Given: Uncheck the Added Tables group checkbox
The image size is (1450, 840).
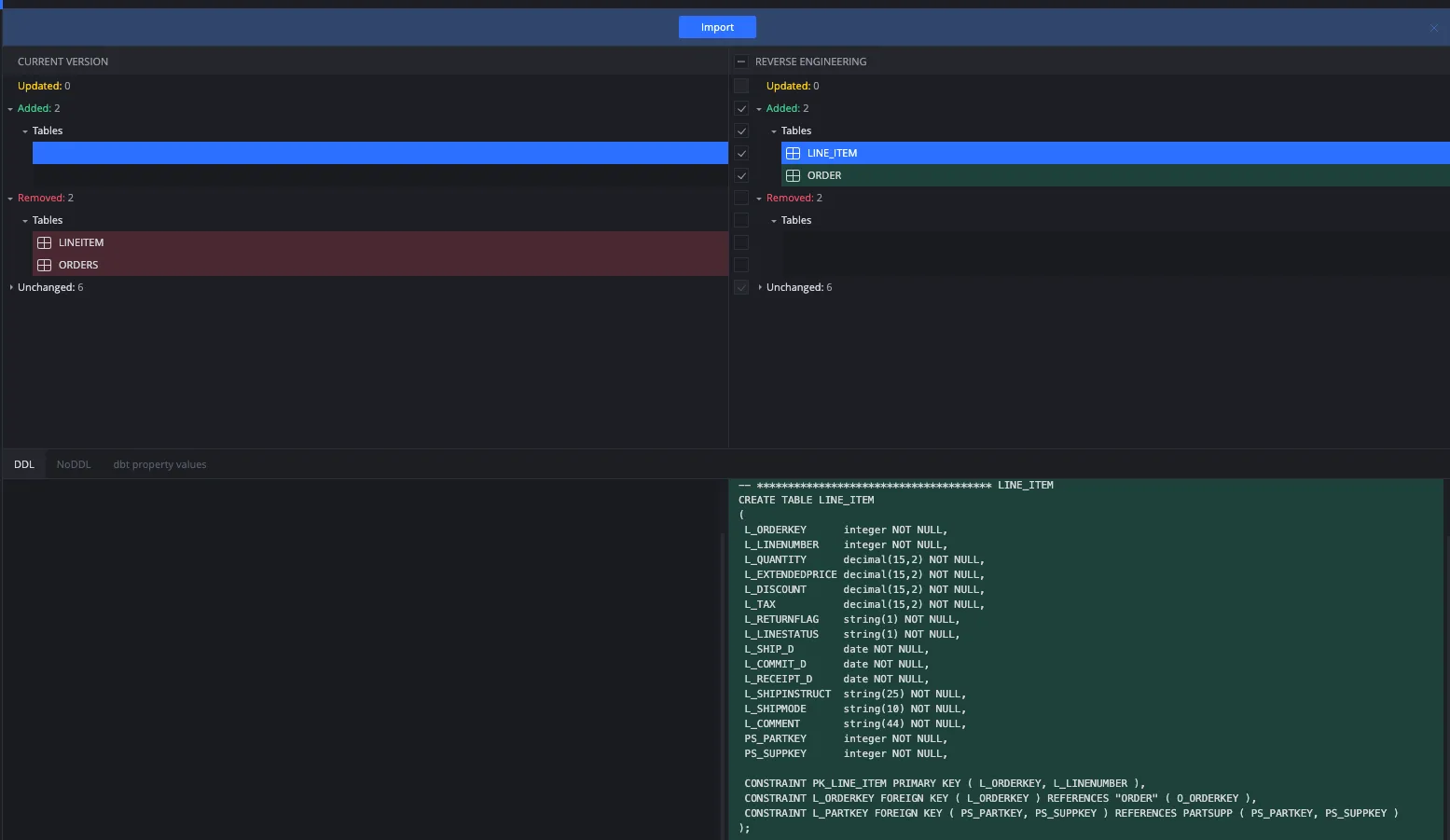Looking at the screenshot, I should [x=741, y=131].
